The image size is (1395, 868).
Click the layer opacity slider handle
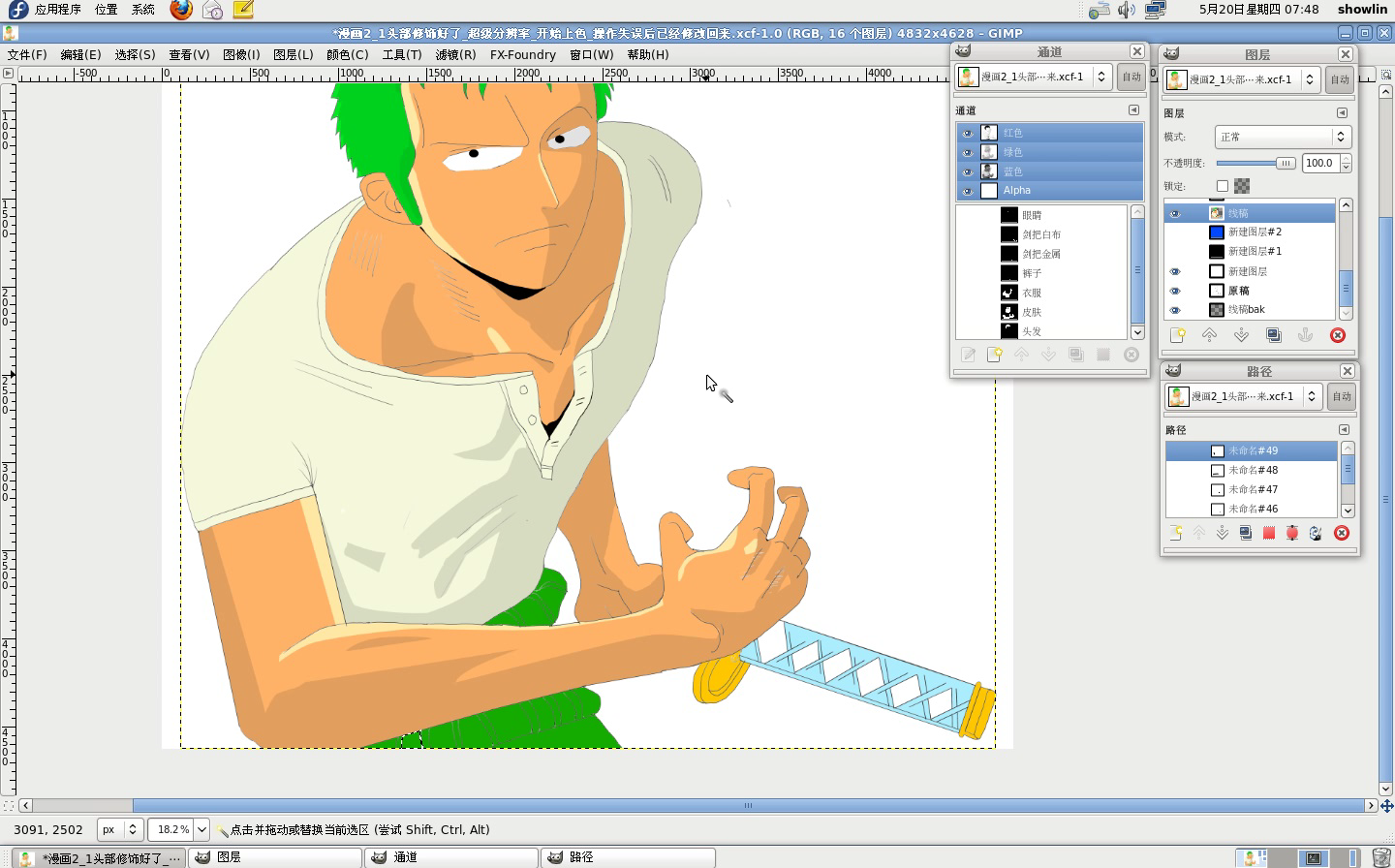(x=1286, y=163)
